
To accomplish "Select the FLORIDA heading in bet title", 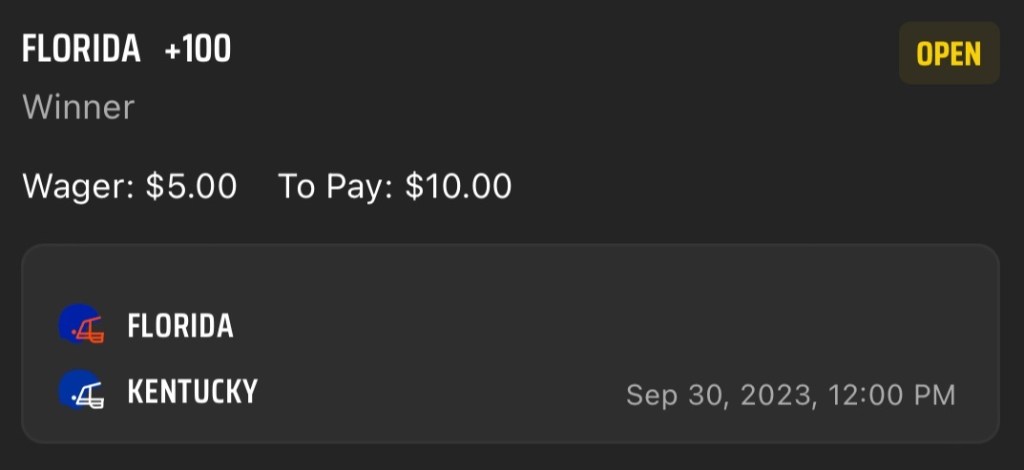I will (x=82, y=50).
